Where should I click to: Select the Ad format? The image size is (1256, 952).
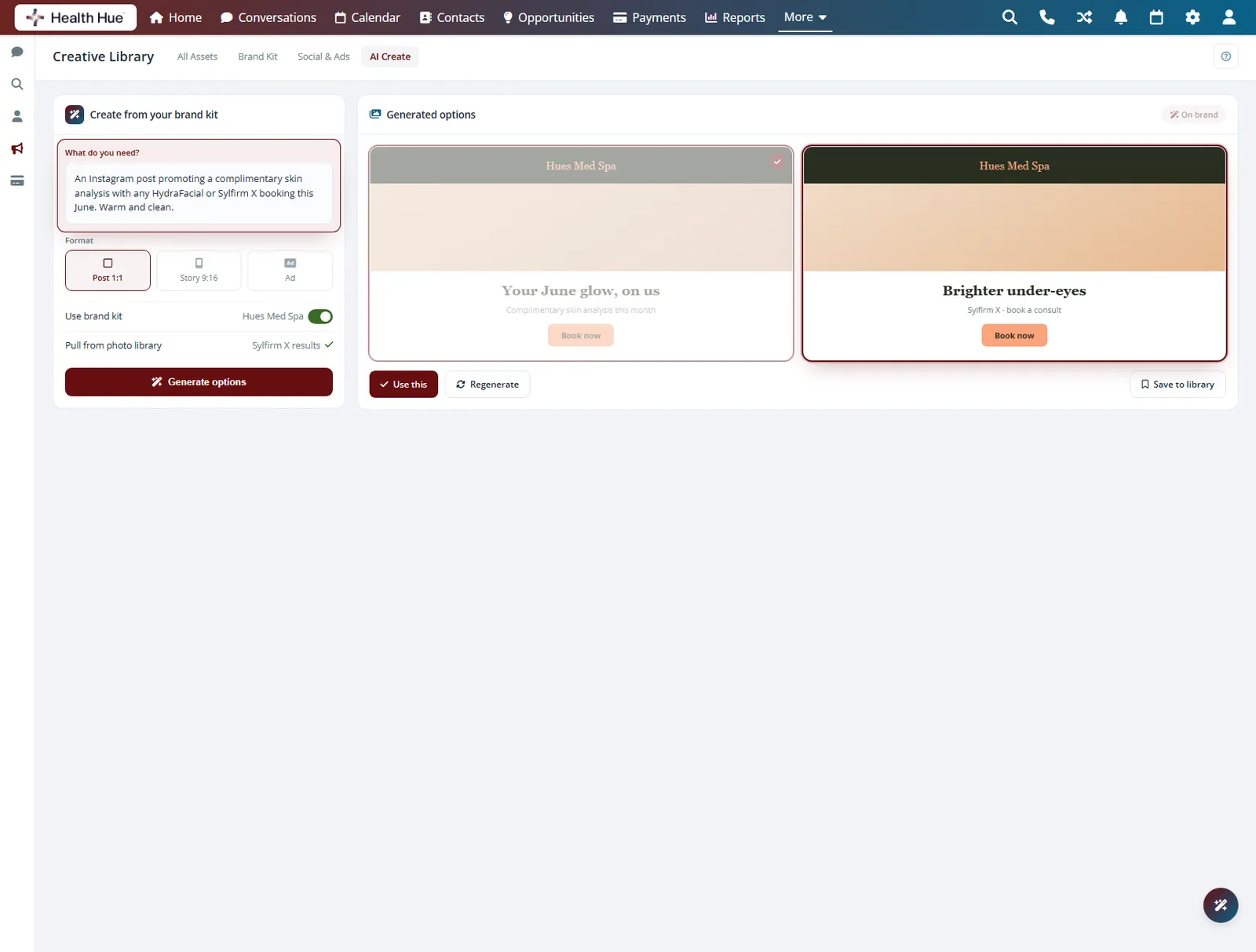(290, 270)
